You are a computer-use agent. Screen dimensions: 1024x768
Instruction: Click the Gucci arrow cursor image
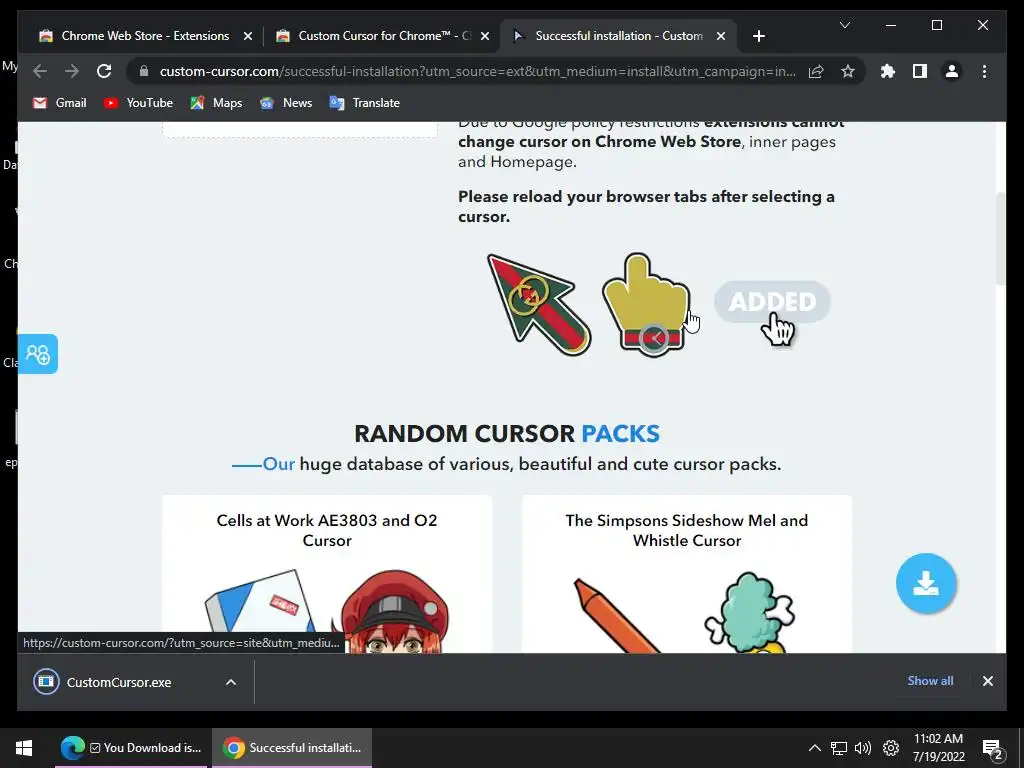coord(538,305)
